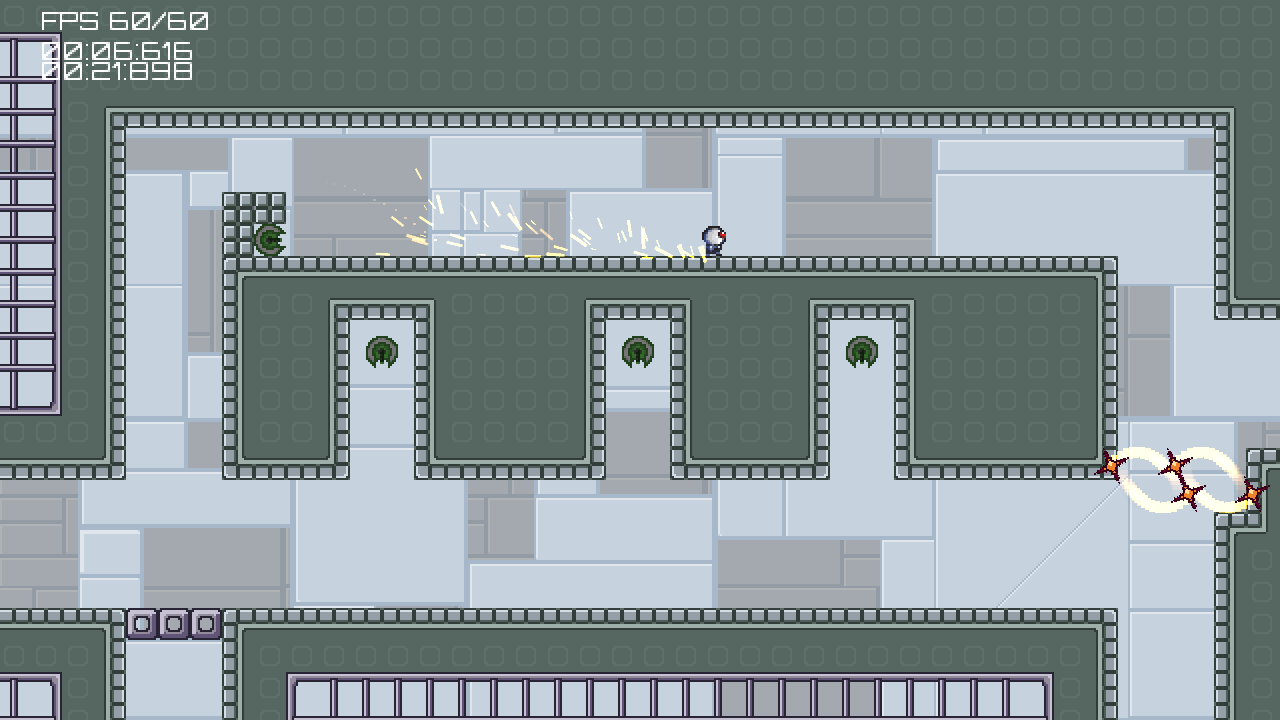Click the small tiled block stack above the wall turret
1280x720 pixels.
point(254,208)
